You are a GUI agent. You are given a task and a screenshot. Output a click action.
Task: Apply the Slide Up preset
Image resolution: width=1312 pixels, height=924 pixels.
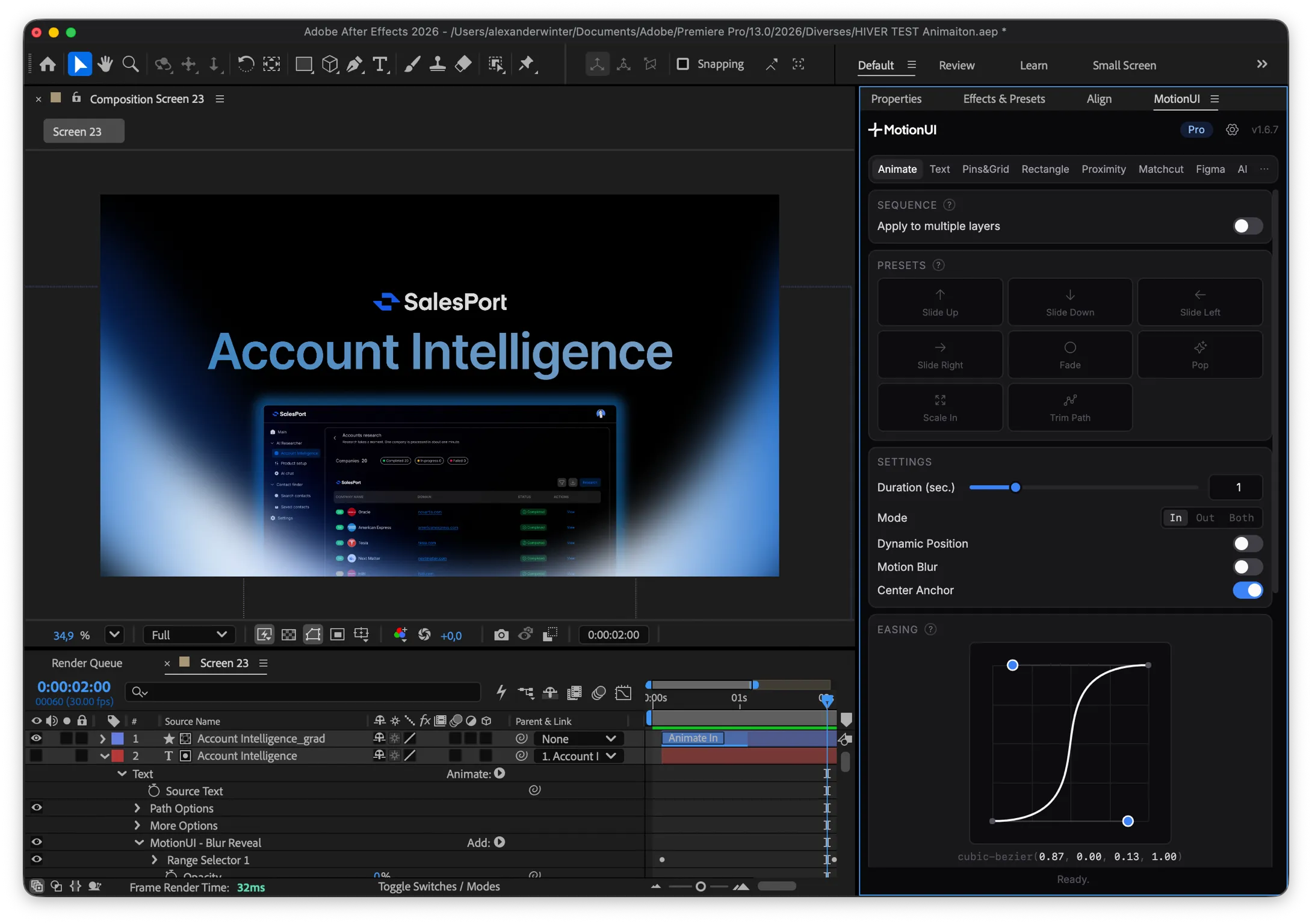[939, 302]
